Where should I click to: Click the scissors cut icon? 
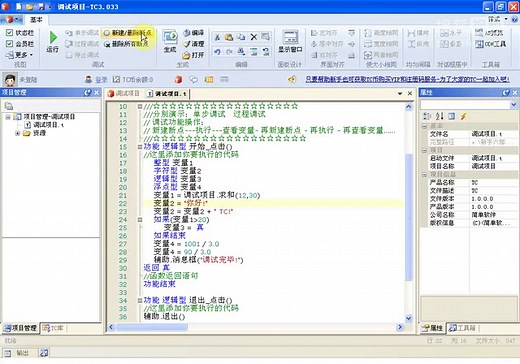(x=217, y=37)
